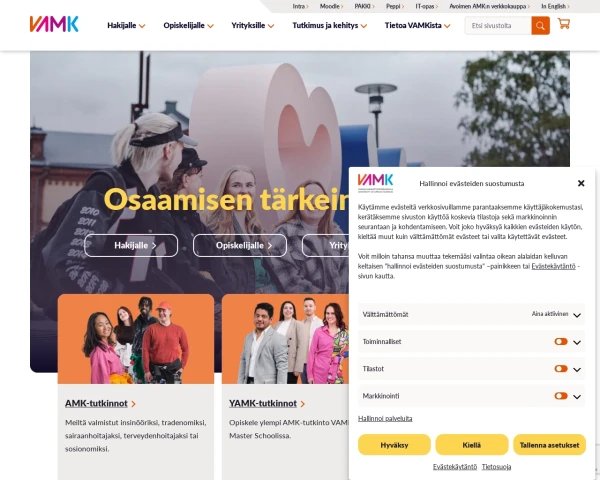Viewport: 600px width, 480px height.
Task: Toggle the Toiminnalliset cookies switch
Action: point(561,341)
